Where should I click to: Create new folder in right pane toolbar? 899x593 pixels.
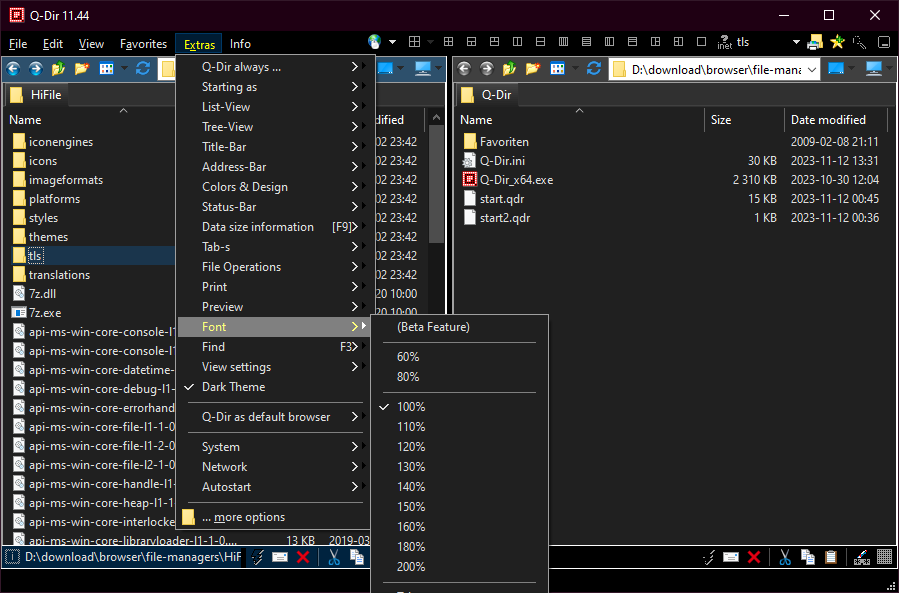coord(533,69)
